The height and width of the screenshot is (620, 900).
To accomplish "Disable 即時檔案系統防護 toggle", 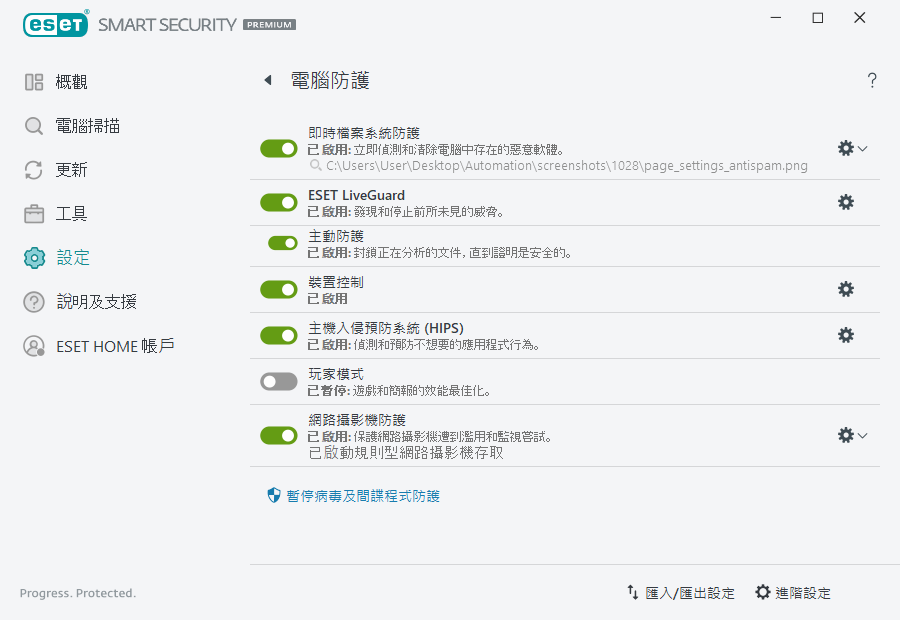I will tap(278, 148).
